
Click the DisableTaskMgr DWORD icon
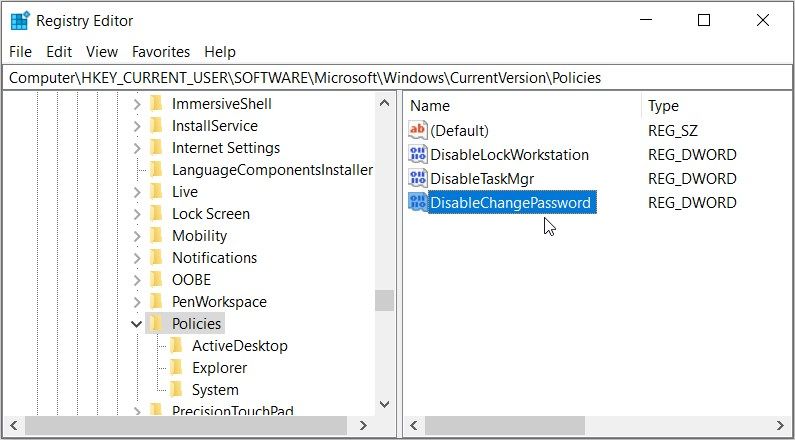pos(418,178)
